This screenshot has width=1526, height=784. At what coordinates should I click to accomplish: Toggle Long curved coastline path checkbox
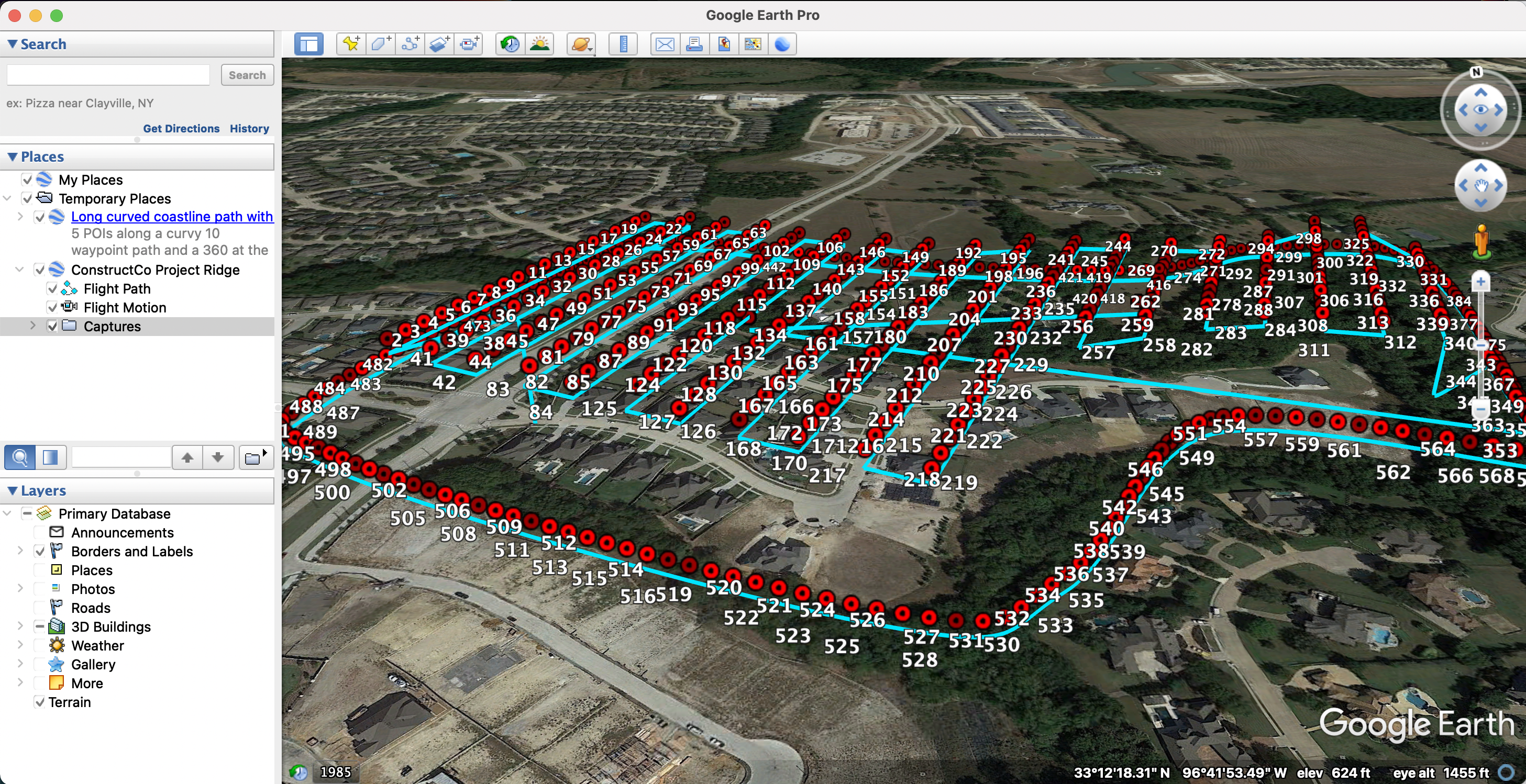pos(40,217)
